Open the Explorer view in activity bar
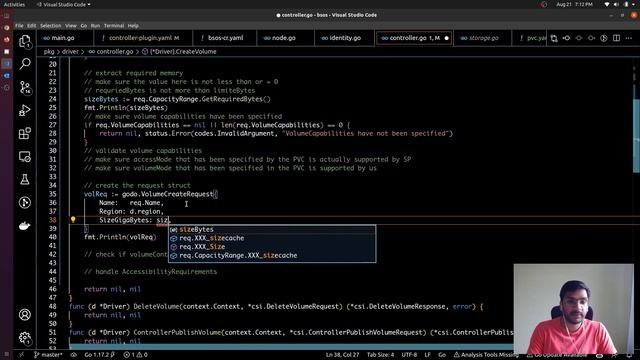Viewport: 640px width, 360px height. coord(25,41)
